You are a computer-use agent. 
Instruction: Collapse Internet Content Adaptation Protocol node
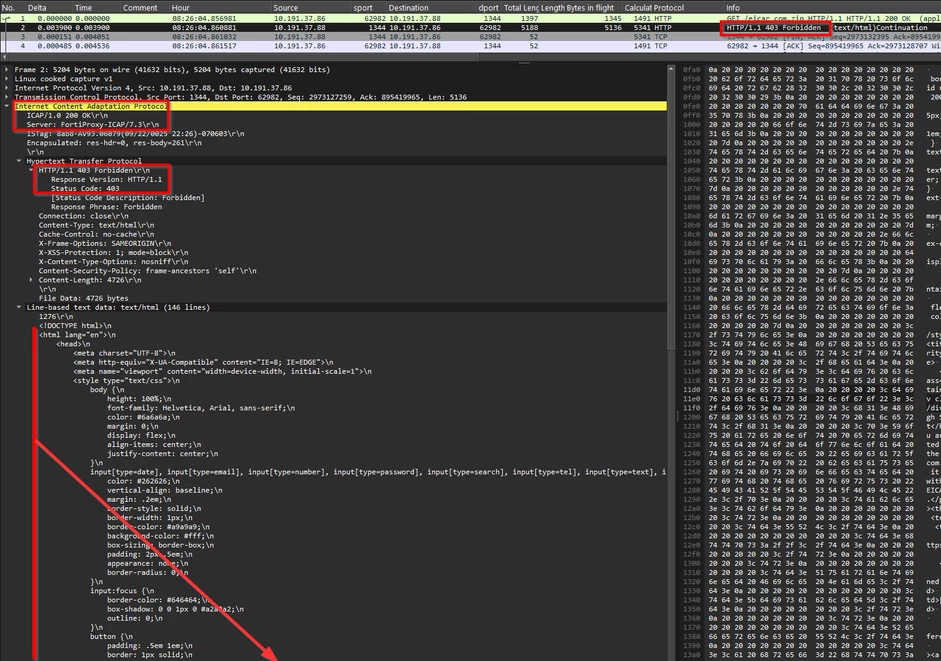point(7,106)
